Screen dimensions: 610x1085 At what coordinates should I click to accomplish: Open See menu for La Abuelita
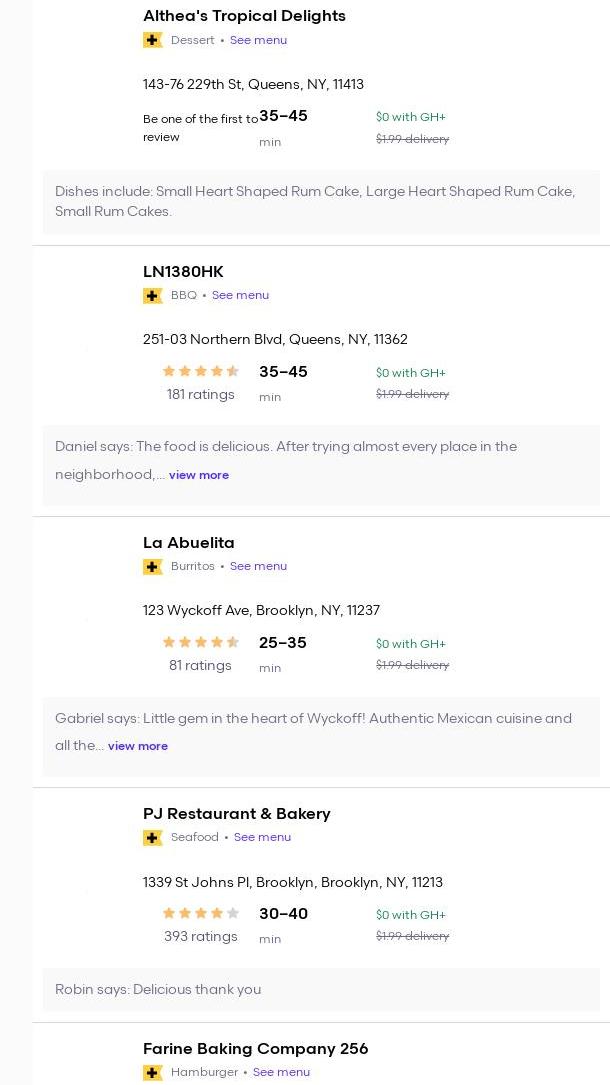point(258,566)
